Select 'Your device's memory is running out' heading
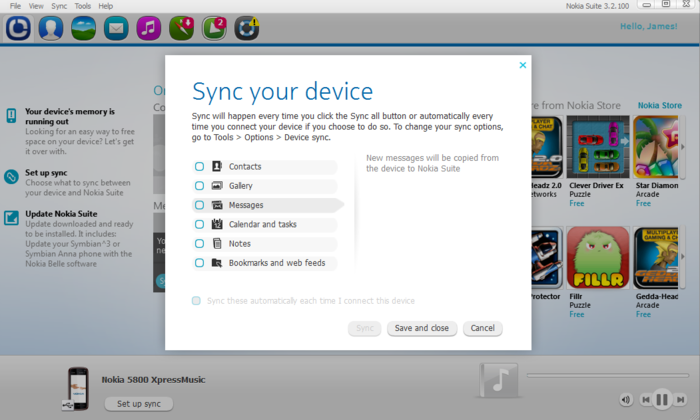The image size is (700, 420). coord(70,116)
